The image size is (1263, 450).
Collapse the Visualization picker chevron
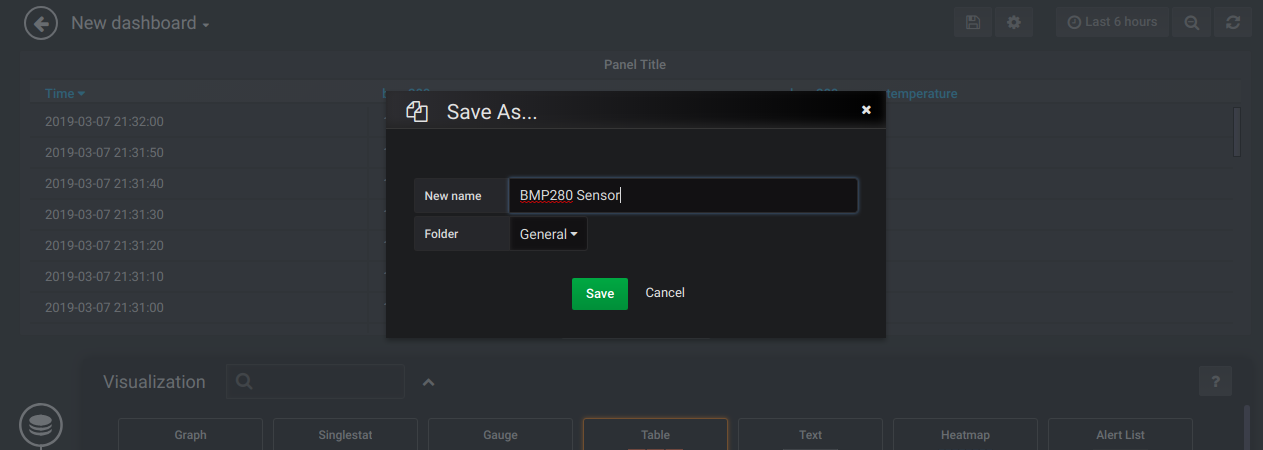coord(428,382)
